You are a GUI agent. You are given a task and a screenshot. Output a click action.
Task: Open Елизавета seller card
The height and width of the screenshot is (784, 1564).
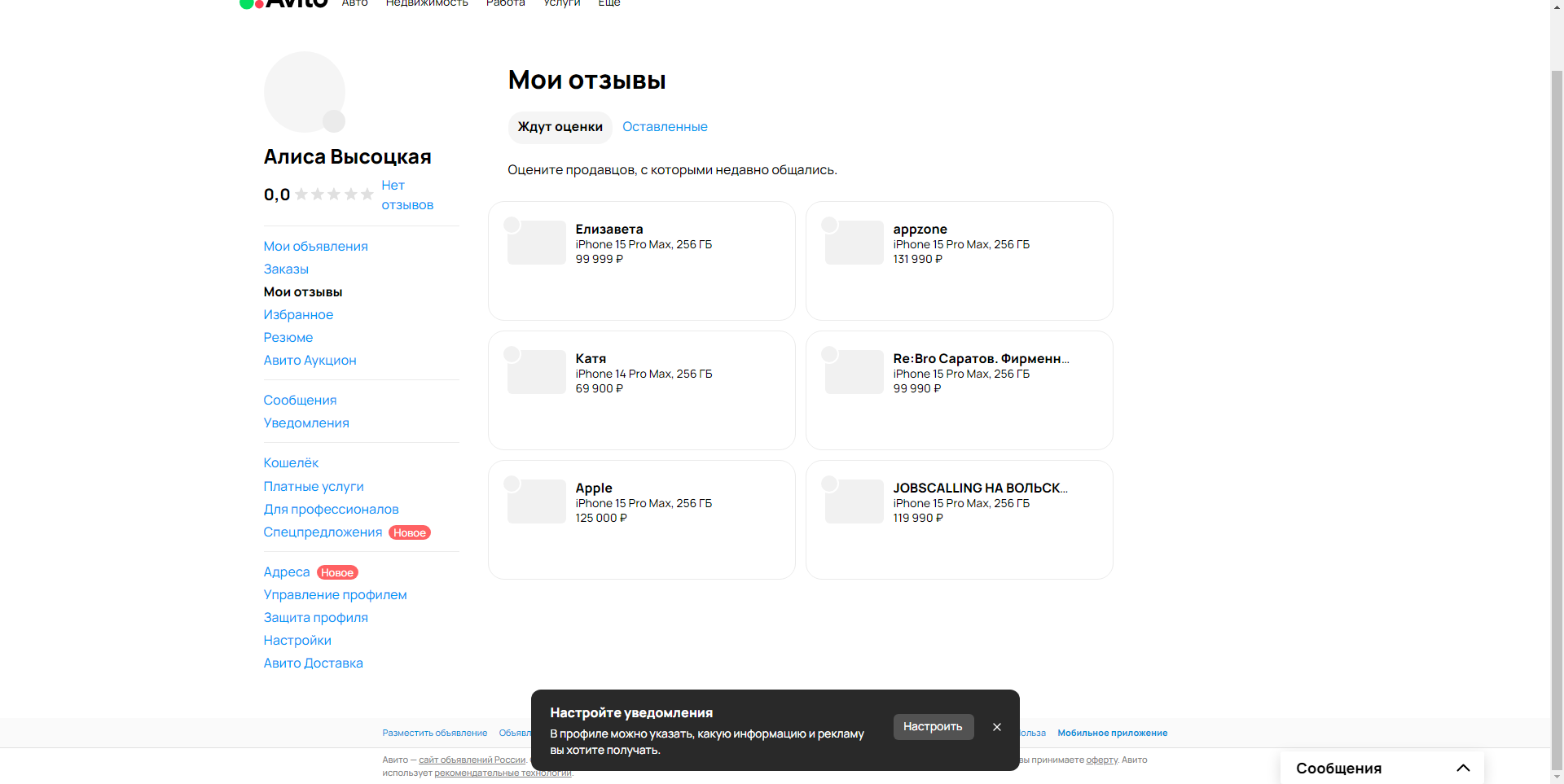point(642,261)
